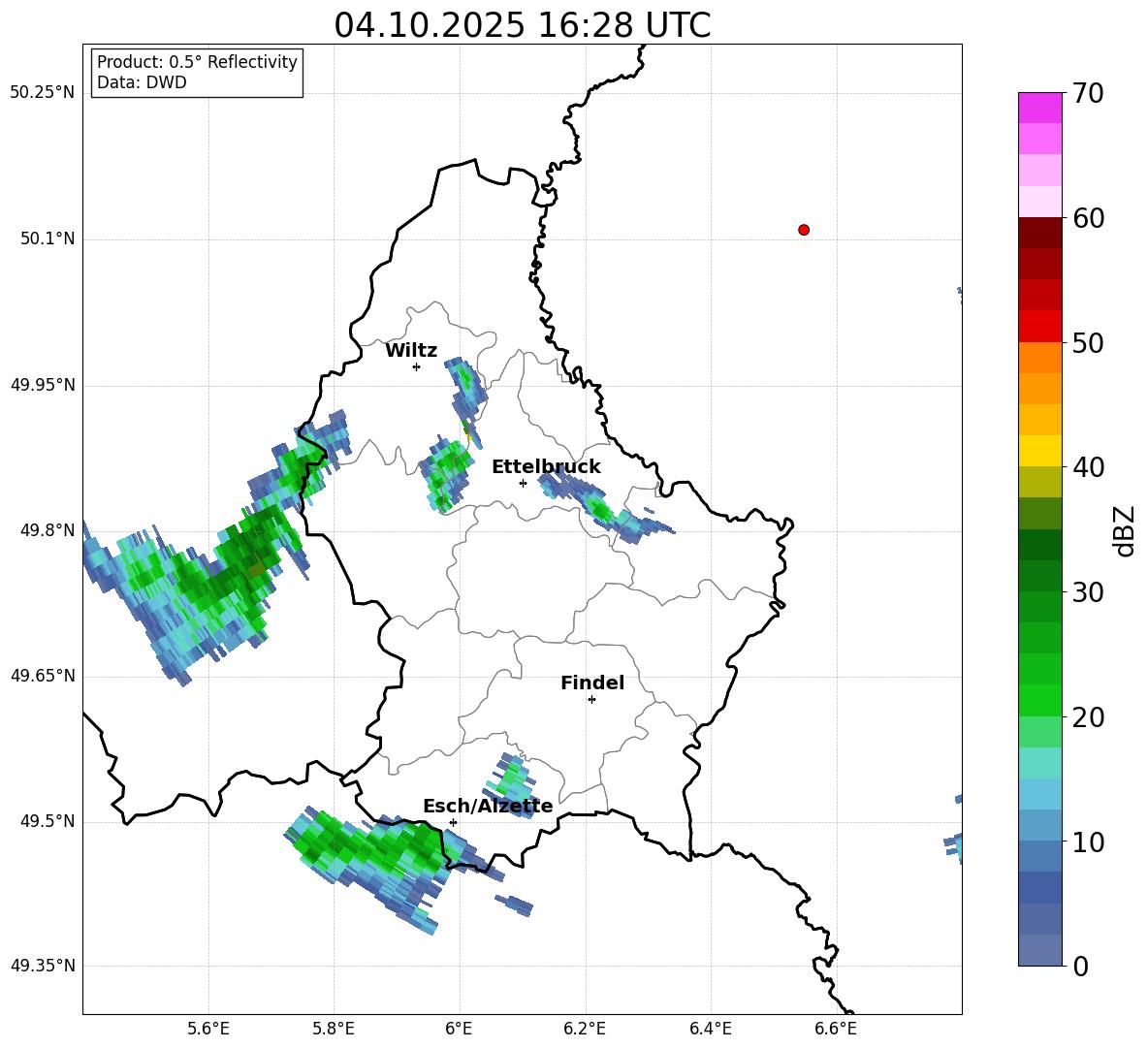Click the orange colorbar swatch below 50

1040,357
